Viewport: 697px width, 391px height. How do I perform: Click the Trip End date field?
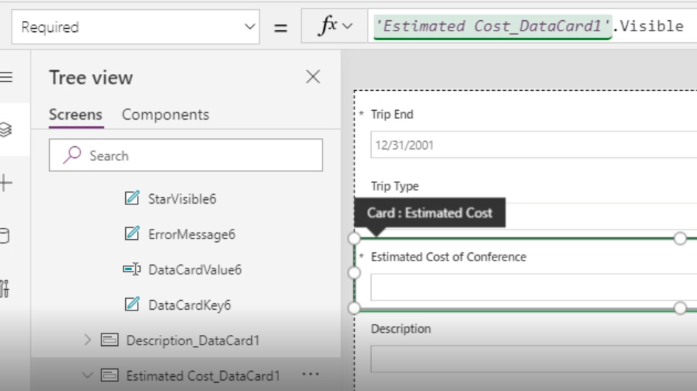point(533,145)
